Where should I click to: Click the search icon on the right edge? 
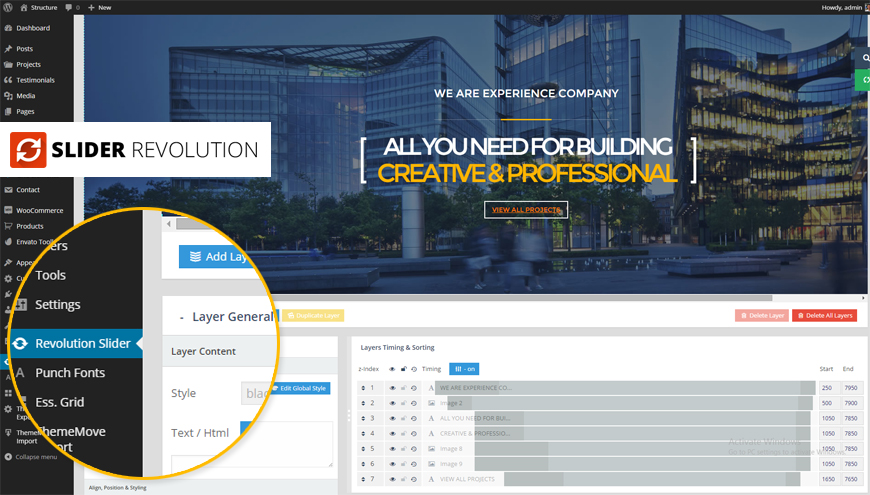pos(864,59)
